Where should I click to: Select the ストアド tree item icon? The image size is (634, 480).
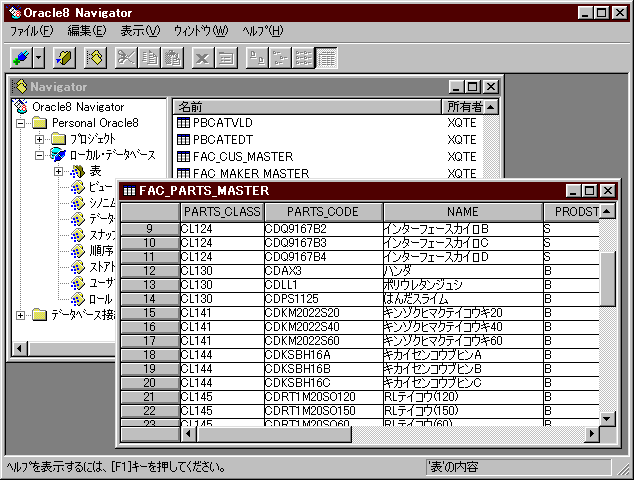point(78,267)
